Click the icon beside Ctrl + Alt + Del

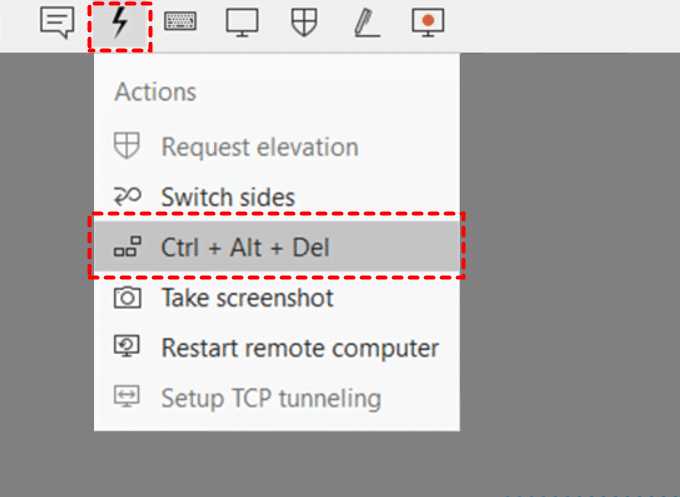(127, 248)
